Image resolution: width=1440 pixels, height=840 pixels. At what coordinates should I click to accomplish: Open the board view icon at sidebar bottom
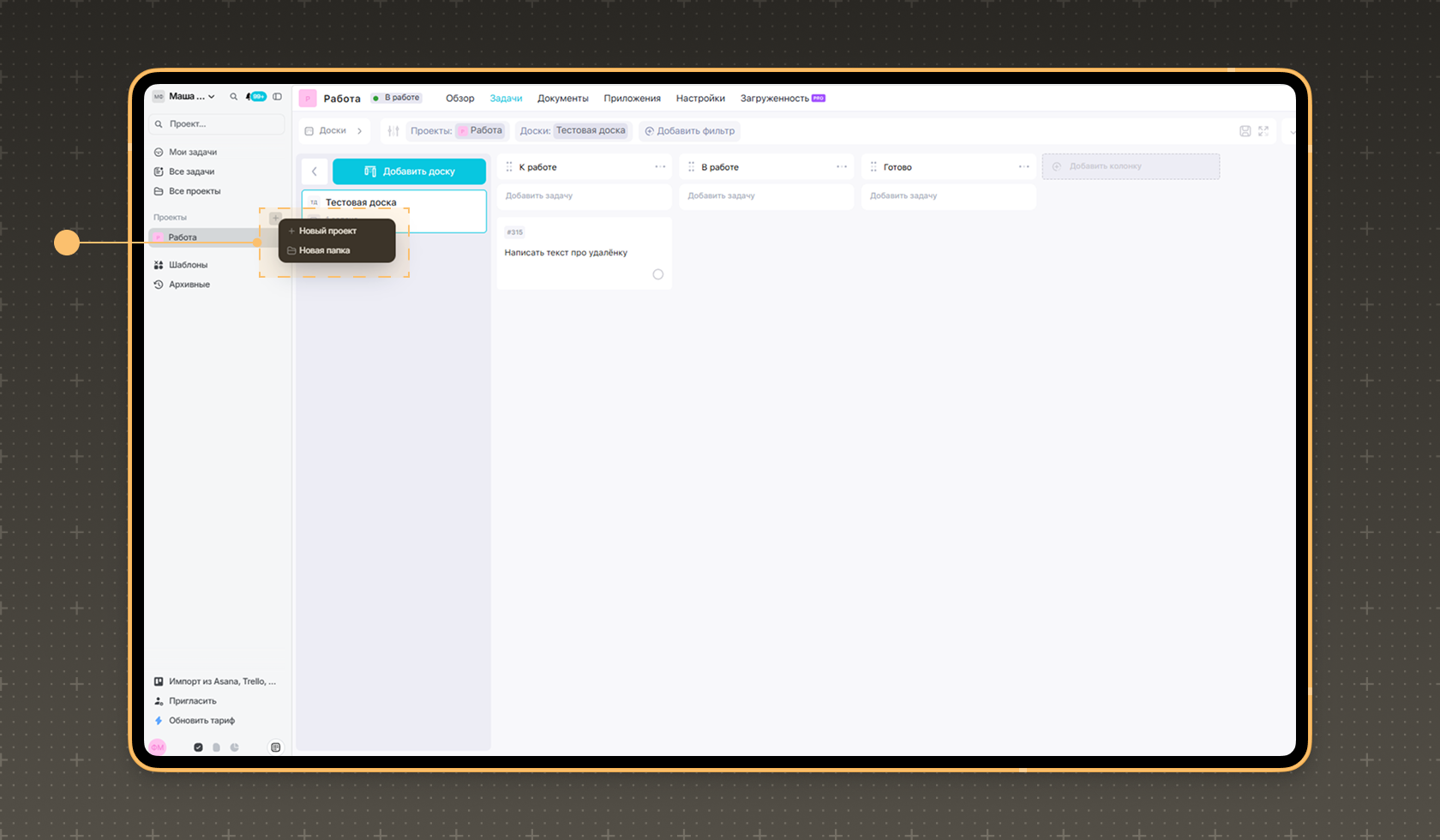(275, 747)
